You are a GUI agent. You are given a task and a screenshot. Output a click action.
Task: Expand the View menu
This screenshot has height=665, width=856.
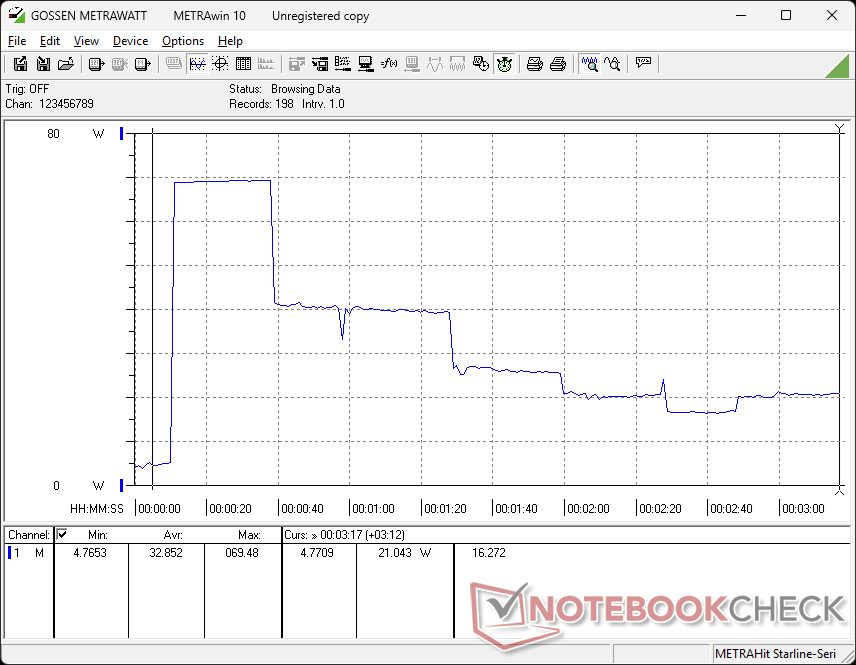pyautogui.click(x=86, y=41)
